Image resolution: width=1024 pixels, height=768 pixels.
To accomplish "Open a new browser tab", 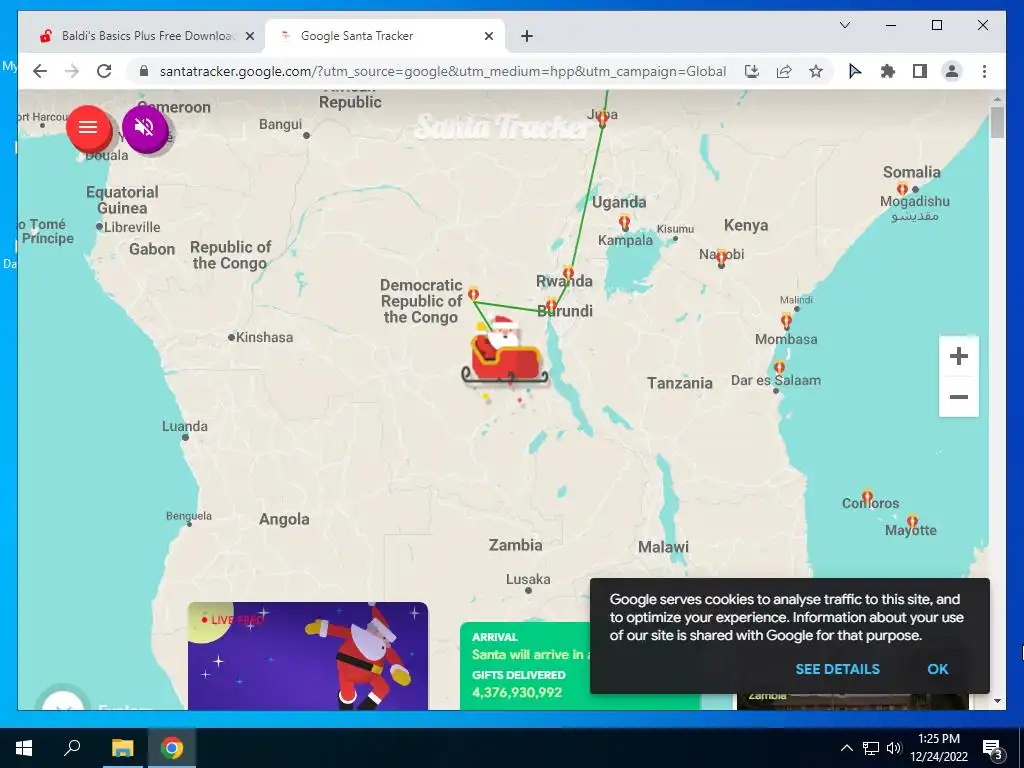I will pos(527,37).
